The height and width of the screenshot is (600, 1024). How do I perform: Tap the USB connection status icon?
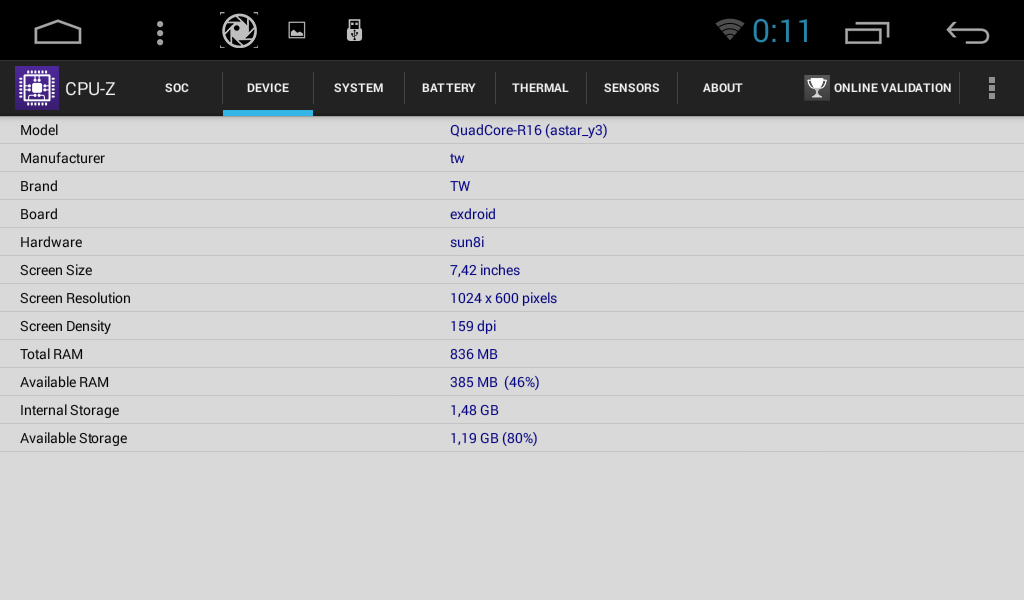tap(354, 31)
